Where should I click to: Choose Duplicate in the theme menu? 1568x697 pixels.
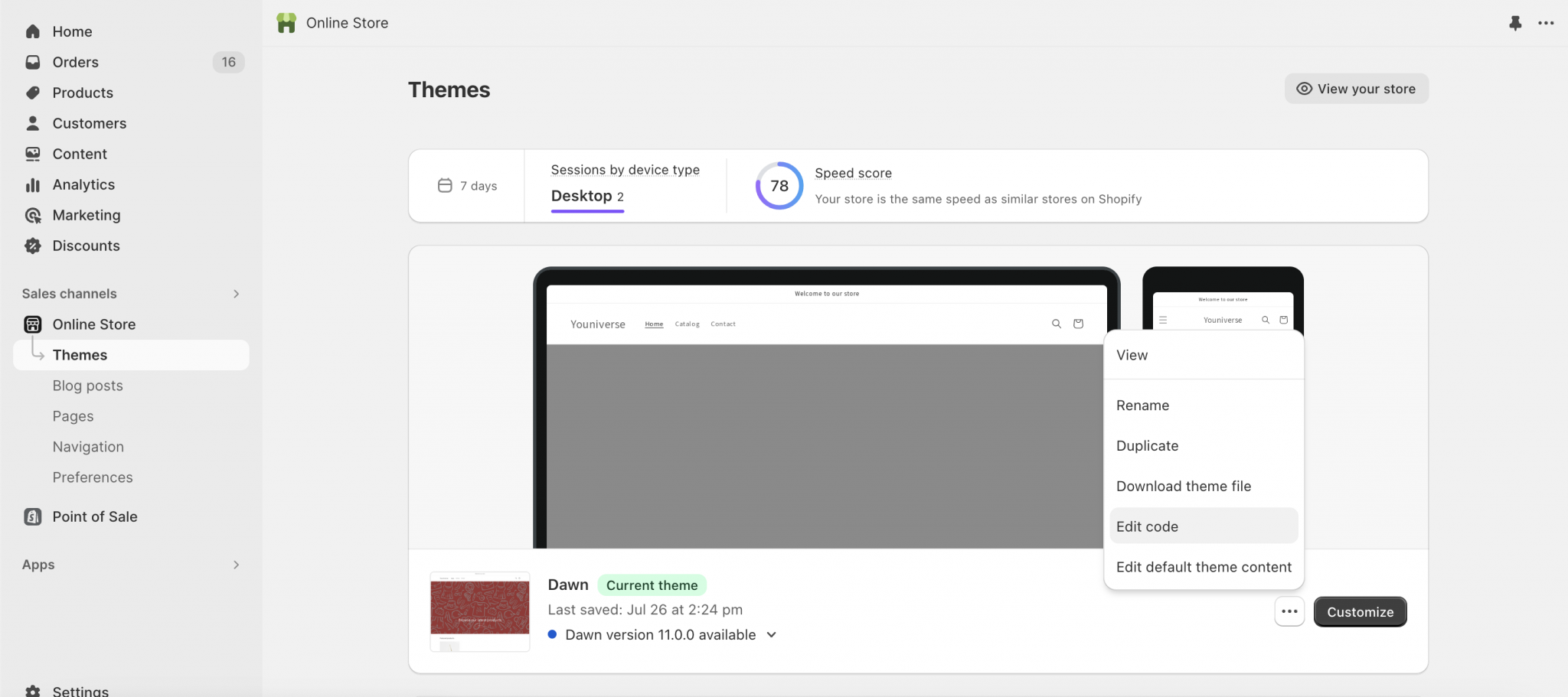pos(1147,446)
